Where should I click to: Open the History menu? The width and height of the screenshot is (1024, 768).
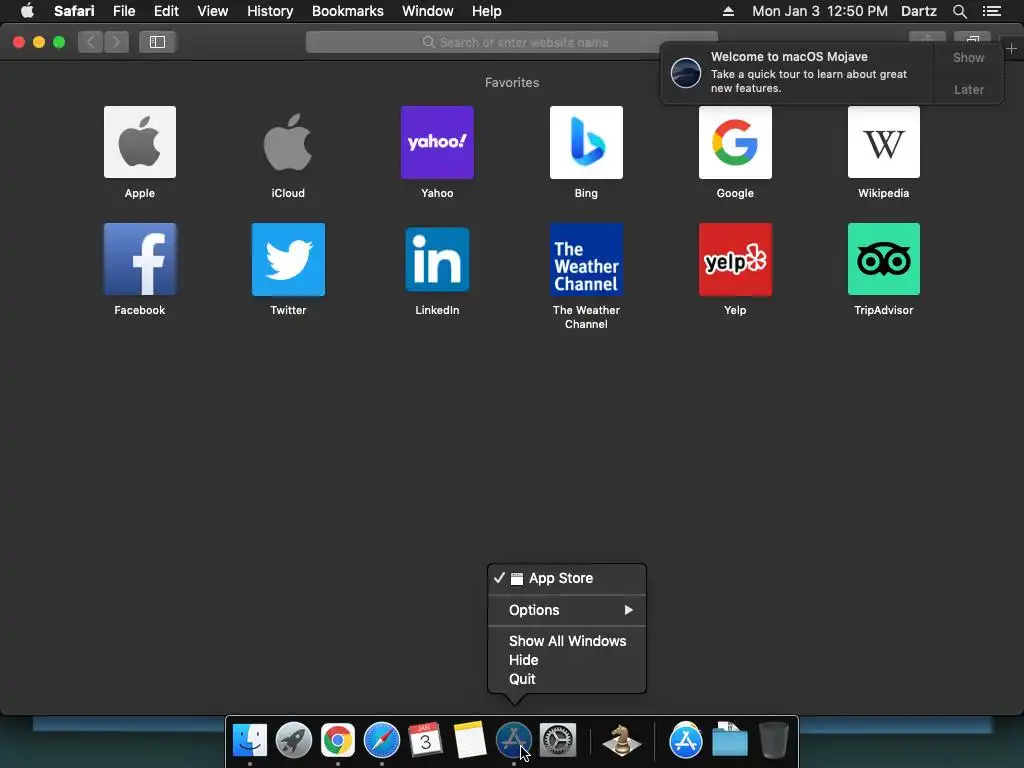click(x=270, y=11)
